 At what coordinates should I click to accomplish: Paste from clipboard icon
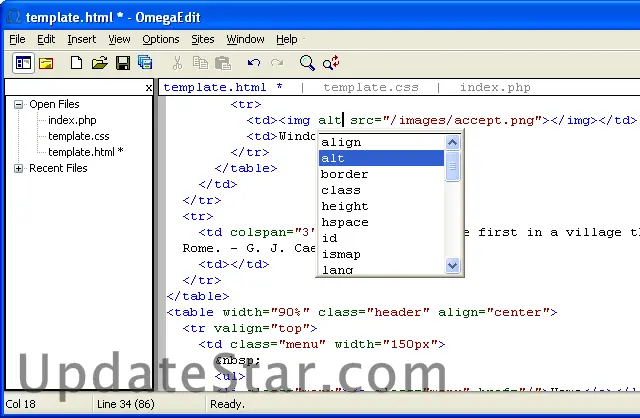(x=223, y=63)
